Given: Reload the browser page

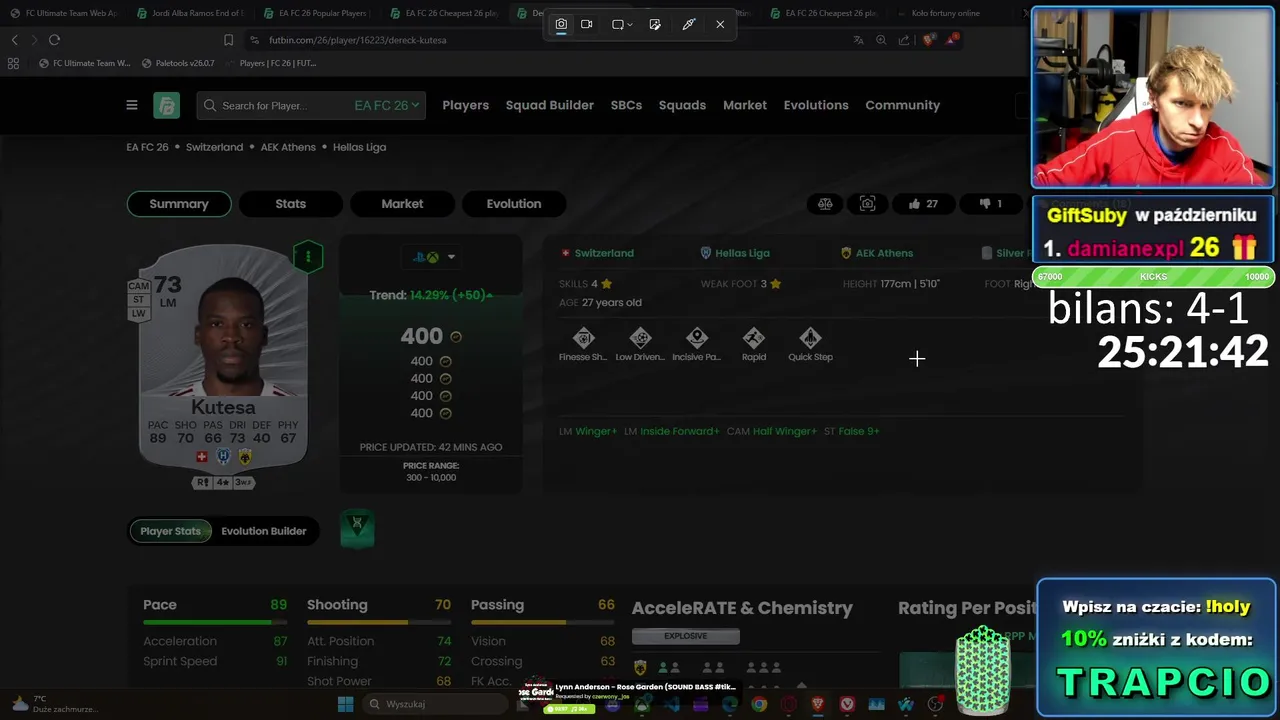Looking at the screenshot, I should [54, 40].
